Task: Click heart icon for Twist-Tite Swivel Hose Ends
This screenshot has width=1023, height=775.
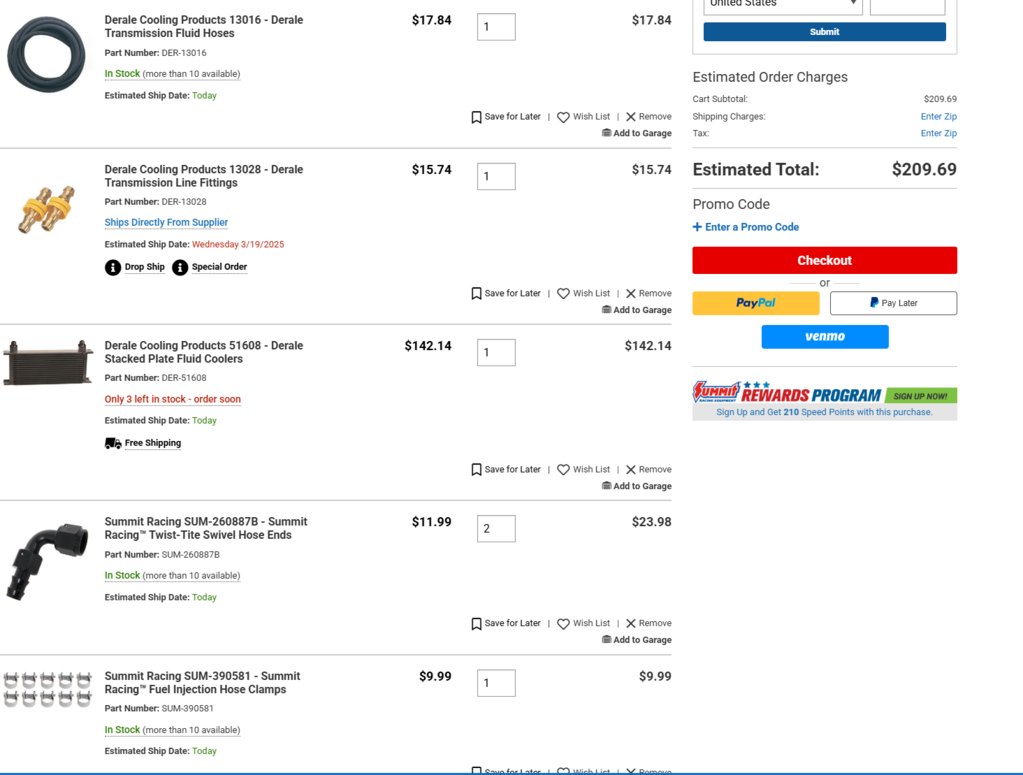Action: (x=563, y=624)
